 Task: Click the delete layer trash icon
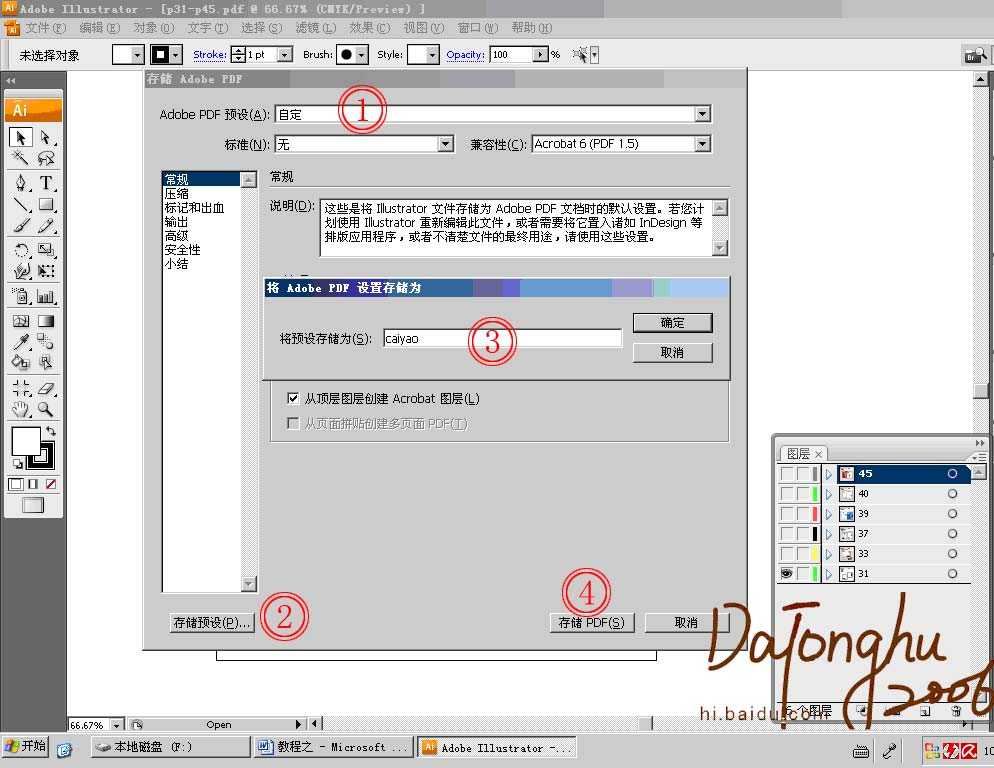pos(957,711)
